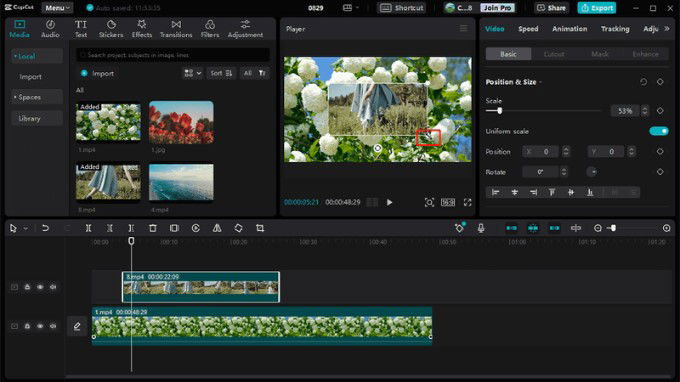The width and height of the screenshot is (680, 382).
Task: Delete the selected clip with trash icon
Action: point(153,228)
